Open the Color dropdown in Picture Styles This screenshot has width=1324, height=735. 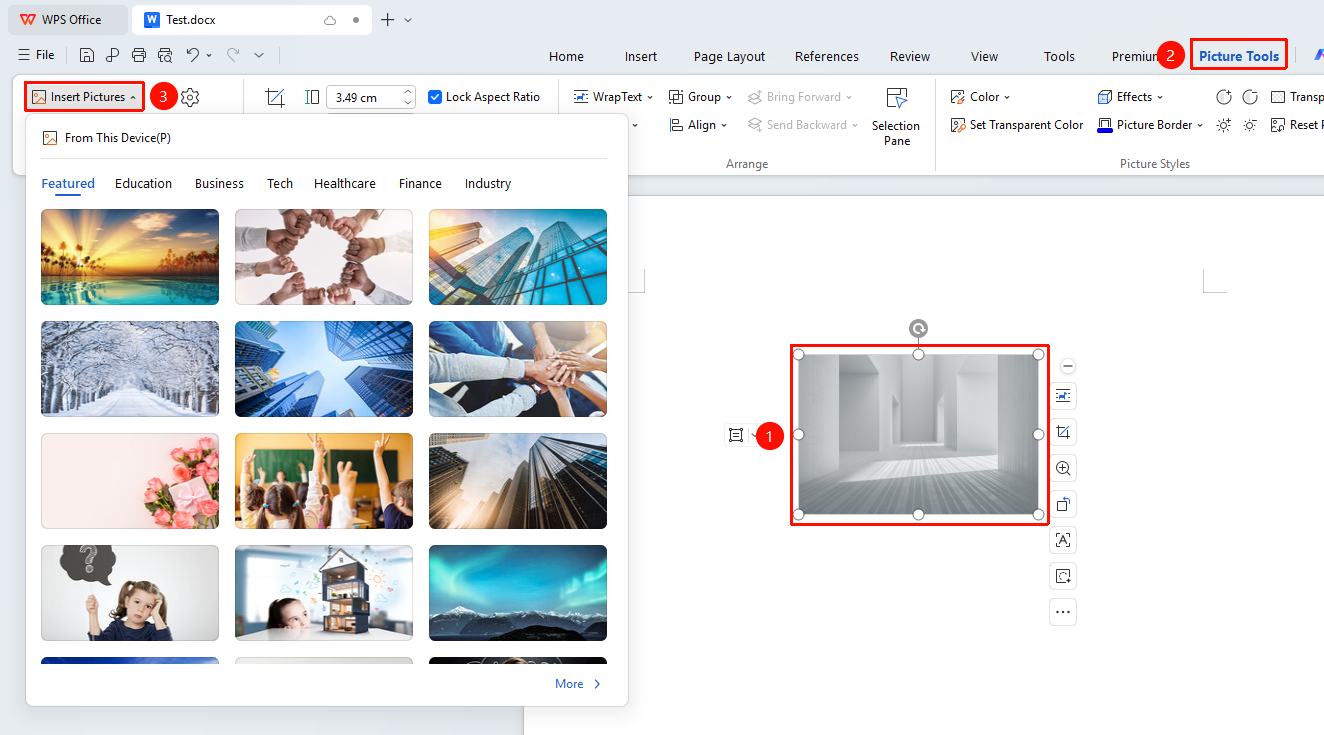980,97
